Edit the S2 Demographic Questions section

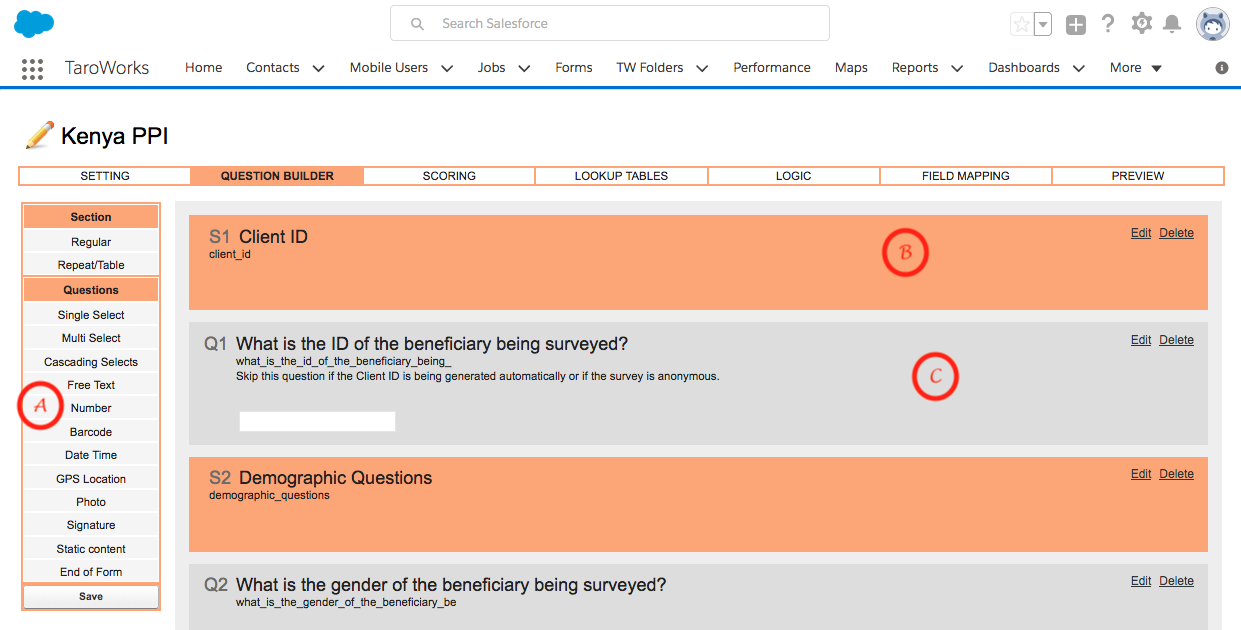pyautogui.click(x=1141, y=474)
